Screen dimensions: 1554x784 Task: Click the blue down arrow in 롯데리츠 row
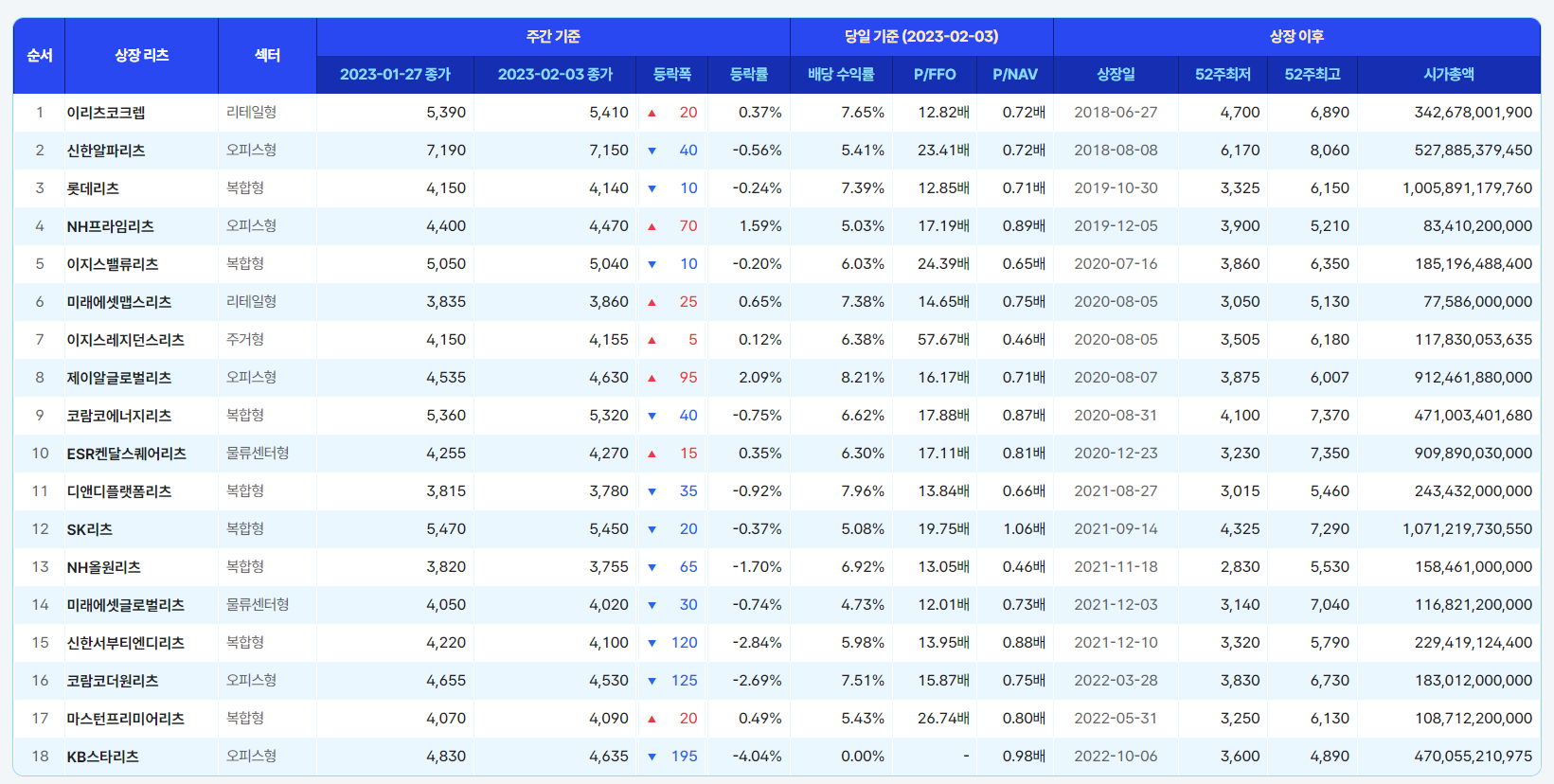tap(652, 188)
